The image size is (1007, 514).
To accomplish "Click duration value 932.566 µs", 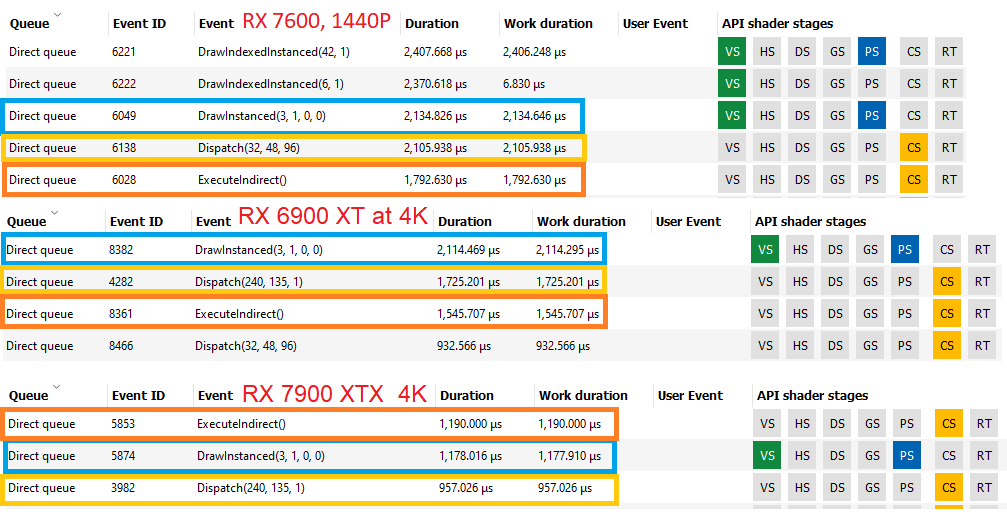I will 464,346.
